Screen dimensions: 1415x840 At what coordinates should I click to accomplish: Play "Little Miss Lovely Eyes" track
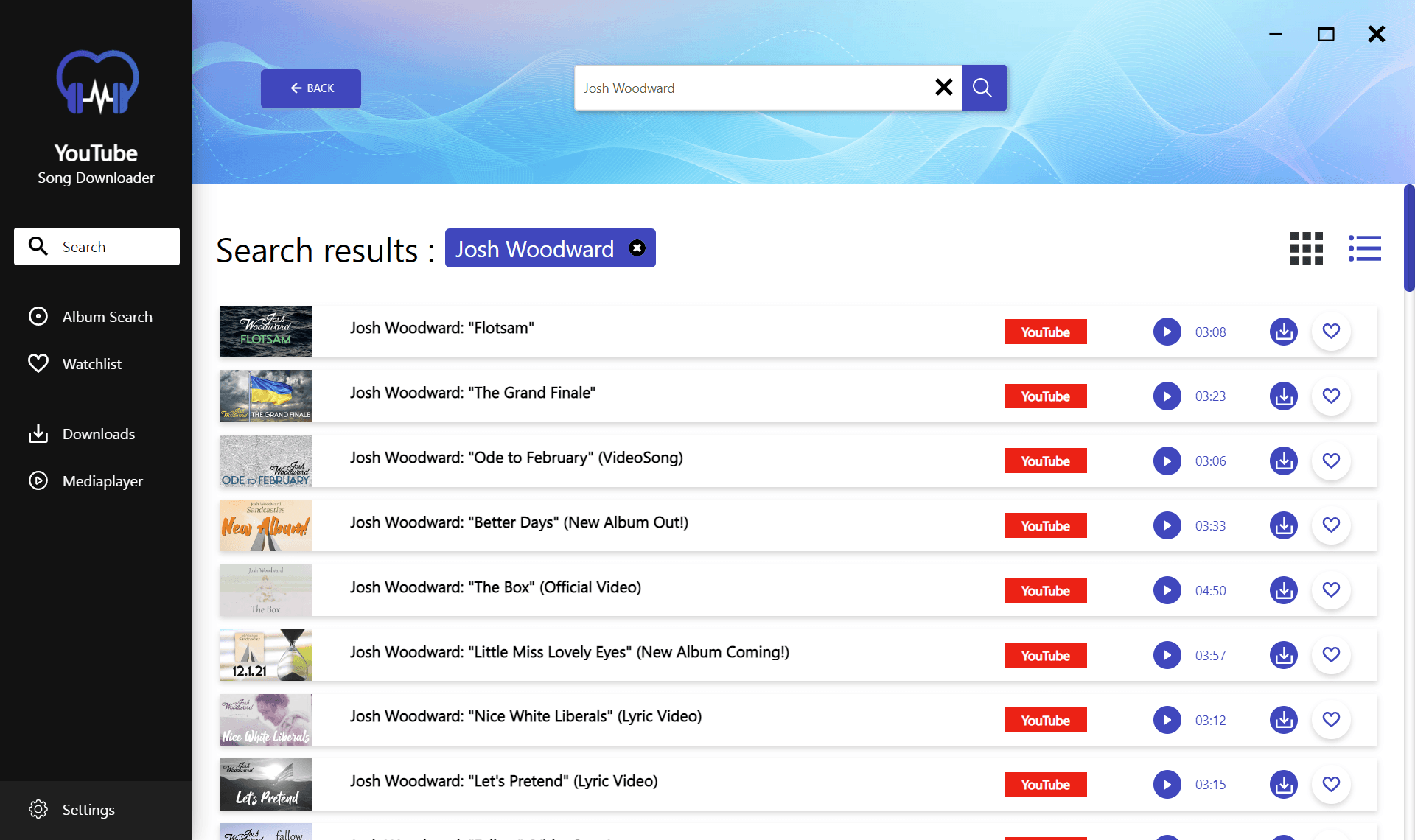[1167, 655]
